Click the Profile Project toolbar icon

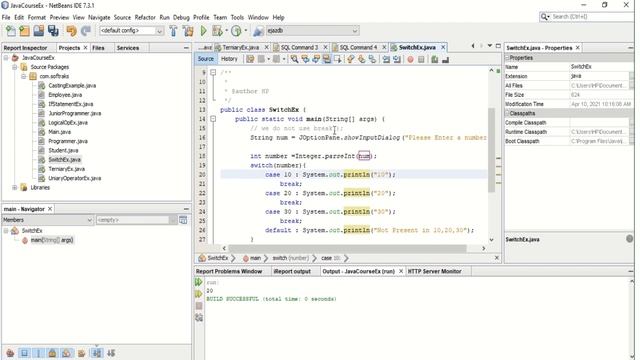tap(236, 31)
